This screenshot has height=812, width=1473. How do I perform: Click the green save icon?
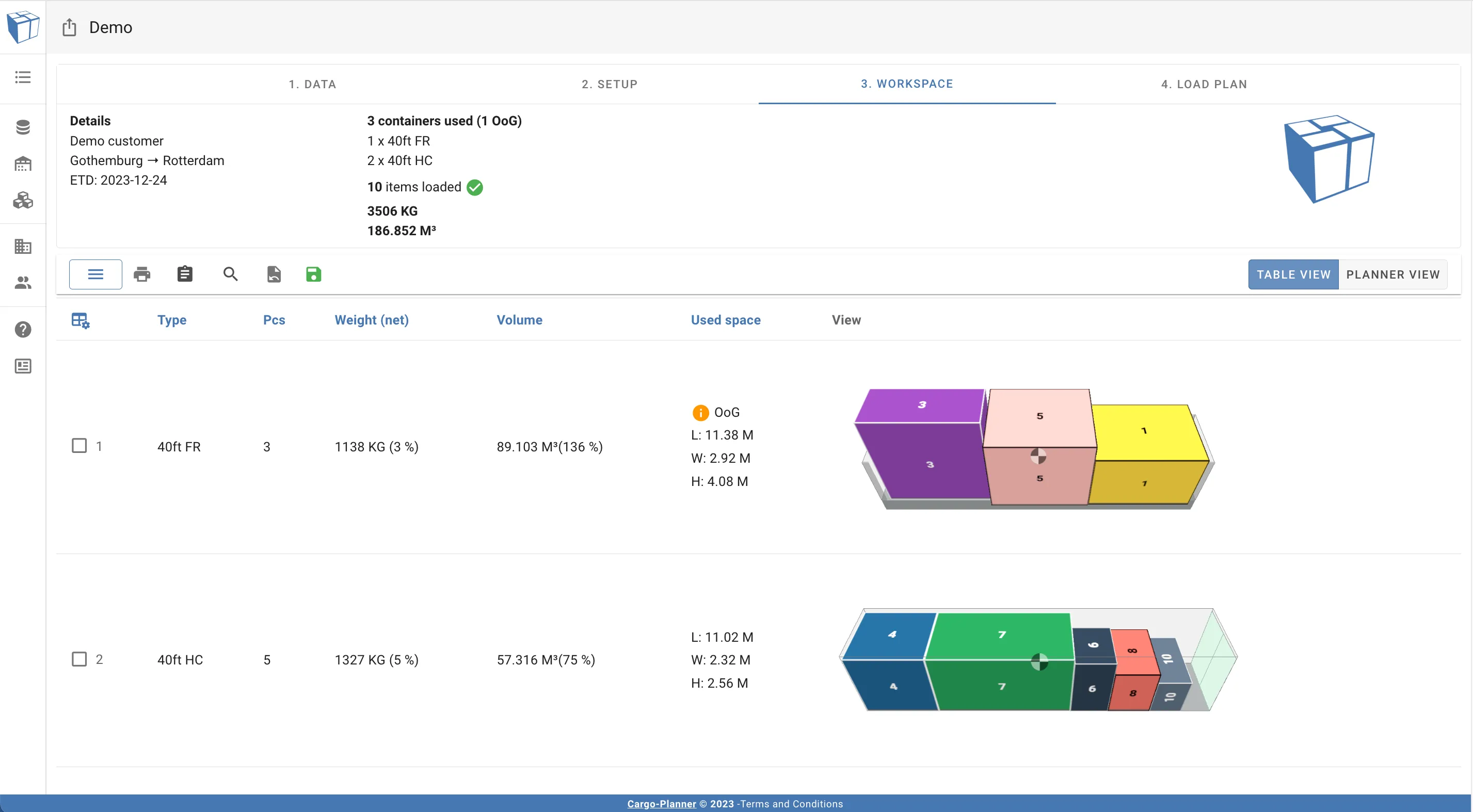coord(313,274)
